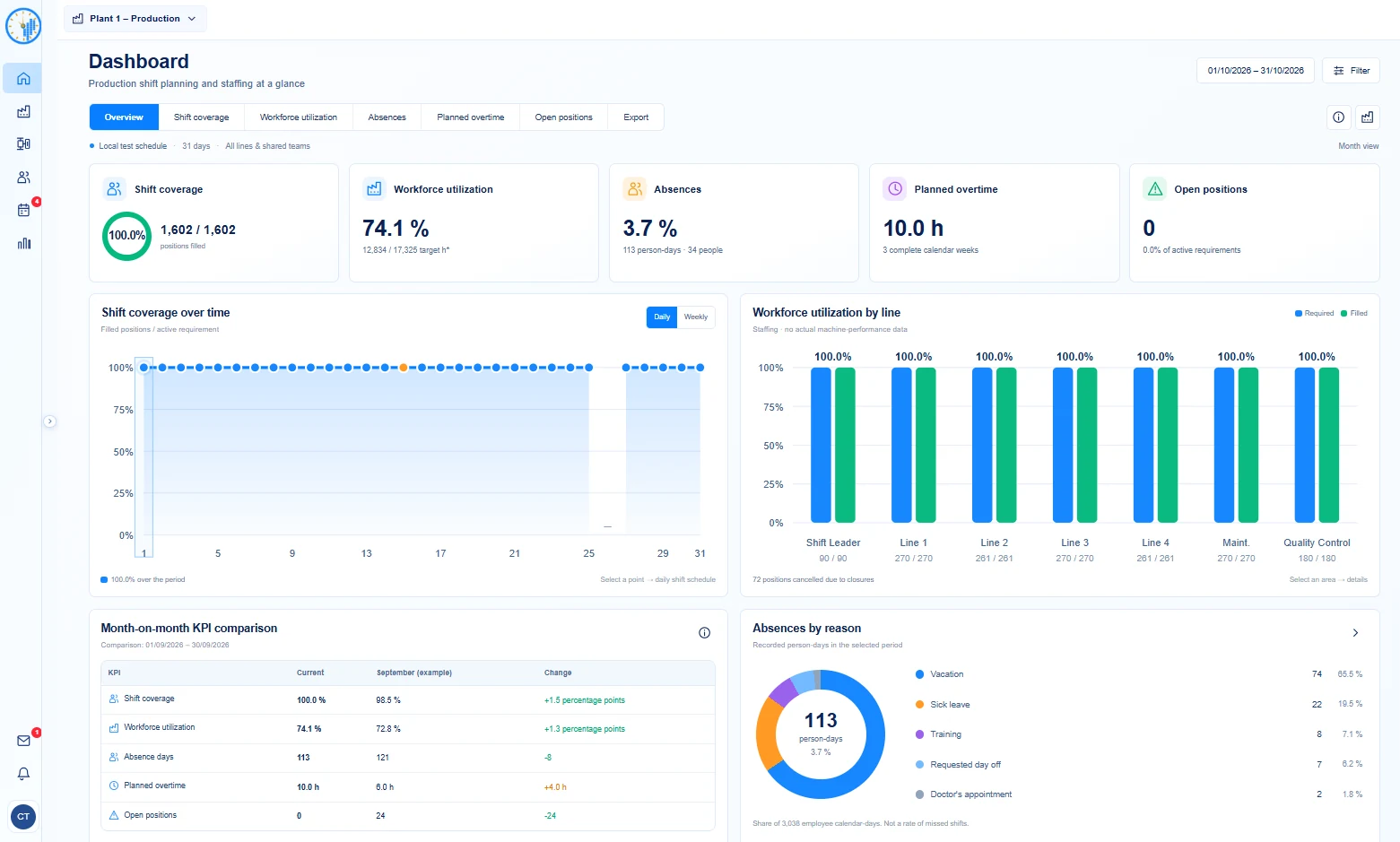The image size is (1400, 842).
Task: Toggle the Filled legend series
Action: (1354, 313)
